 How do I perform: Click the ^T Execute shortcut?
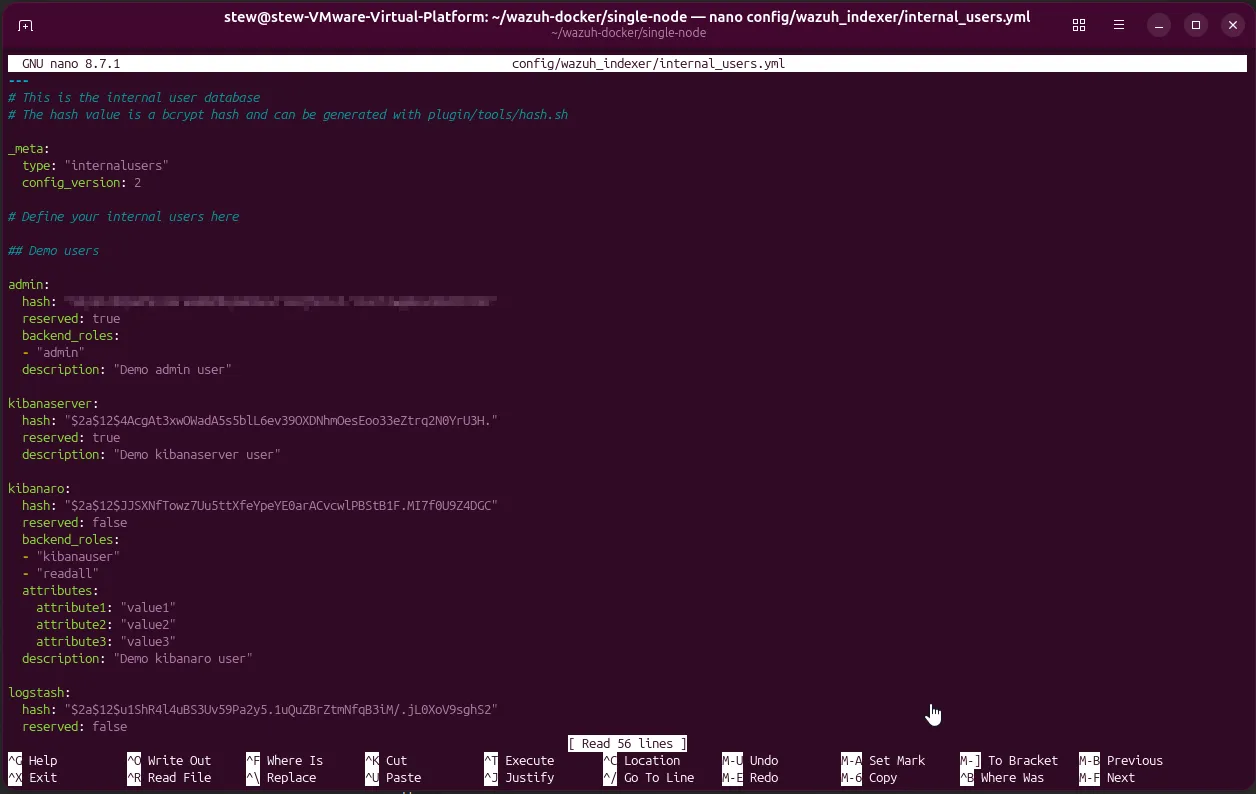[519, 761]
